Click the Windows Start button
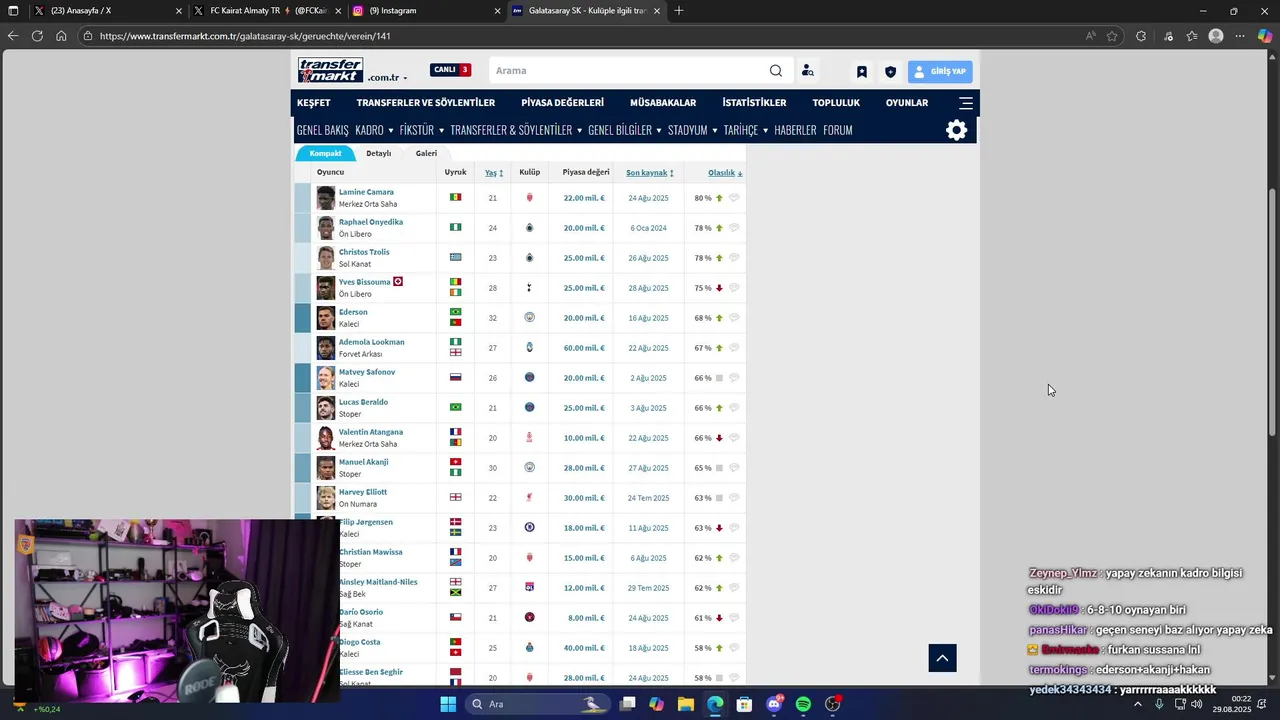 coord(448,704)
